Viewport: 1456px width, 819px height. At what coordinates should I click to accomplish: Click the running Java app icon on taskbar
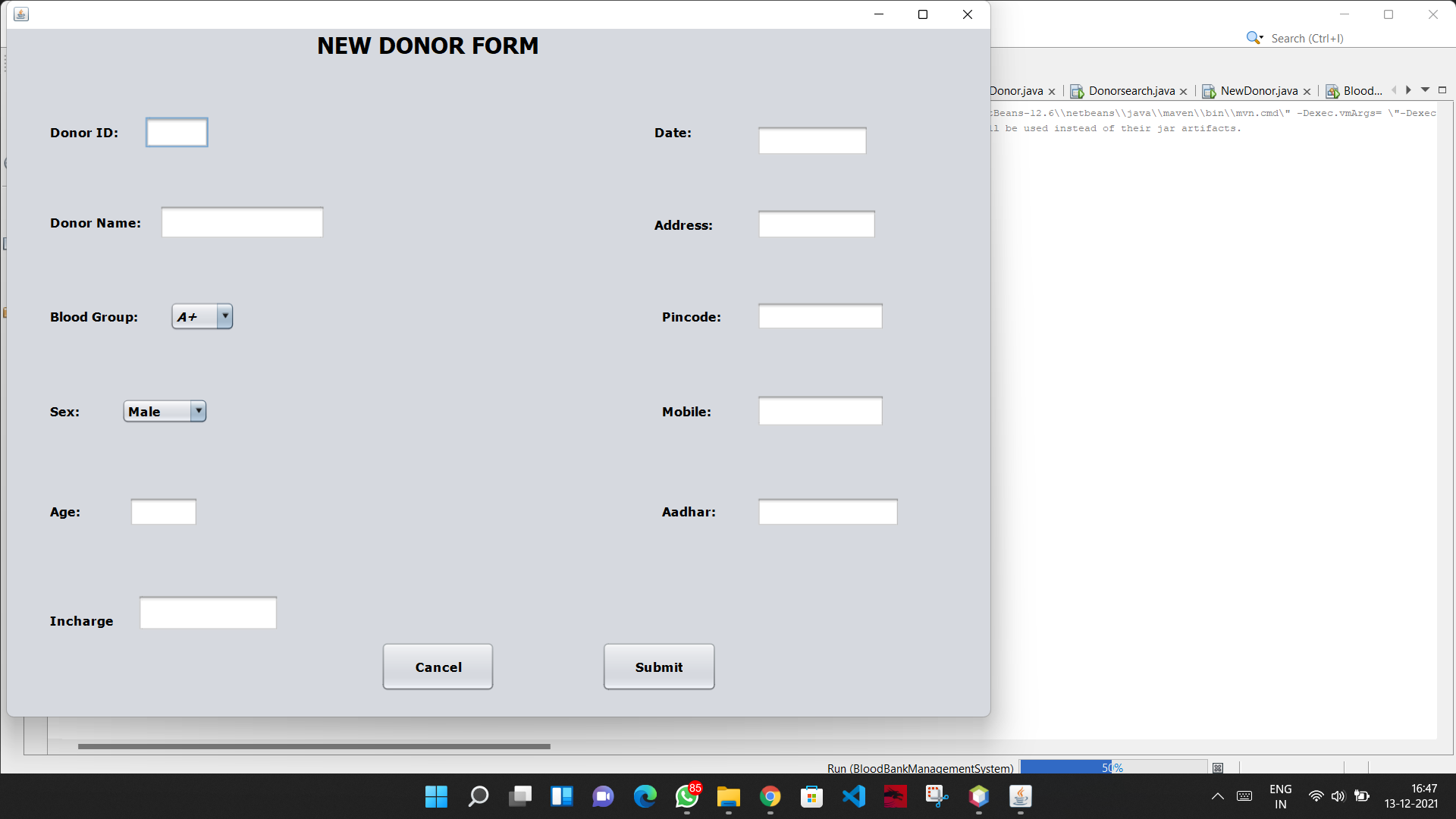point(1021,797)
